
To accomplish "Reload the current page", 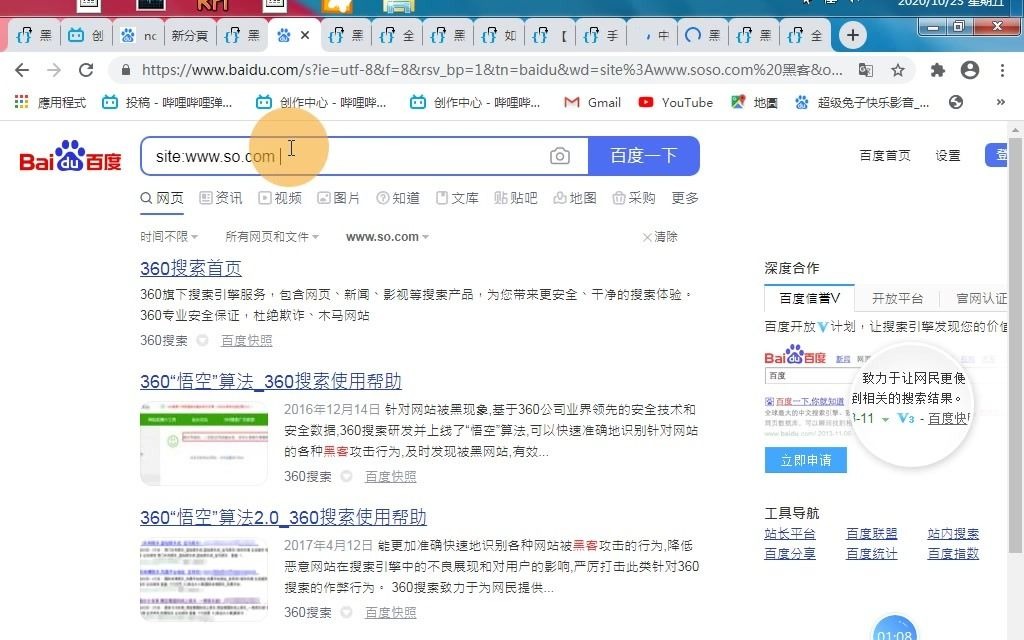I will (x=86, y=71).
